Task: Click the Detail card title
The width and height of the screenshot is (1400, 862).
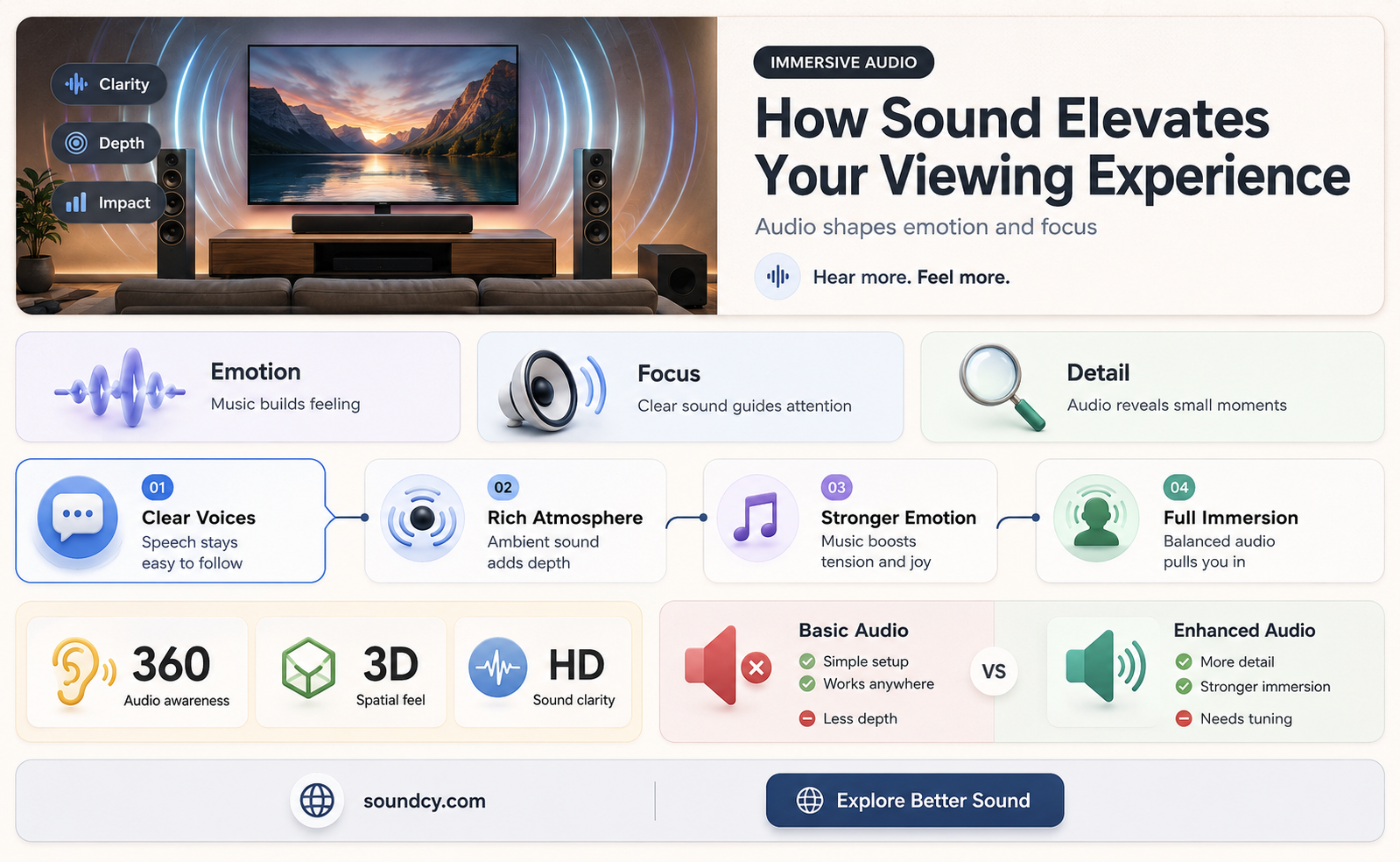Action: tap(1098, 373)
